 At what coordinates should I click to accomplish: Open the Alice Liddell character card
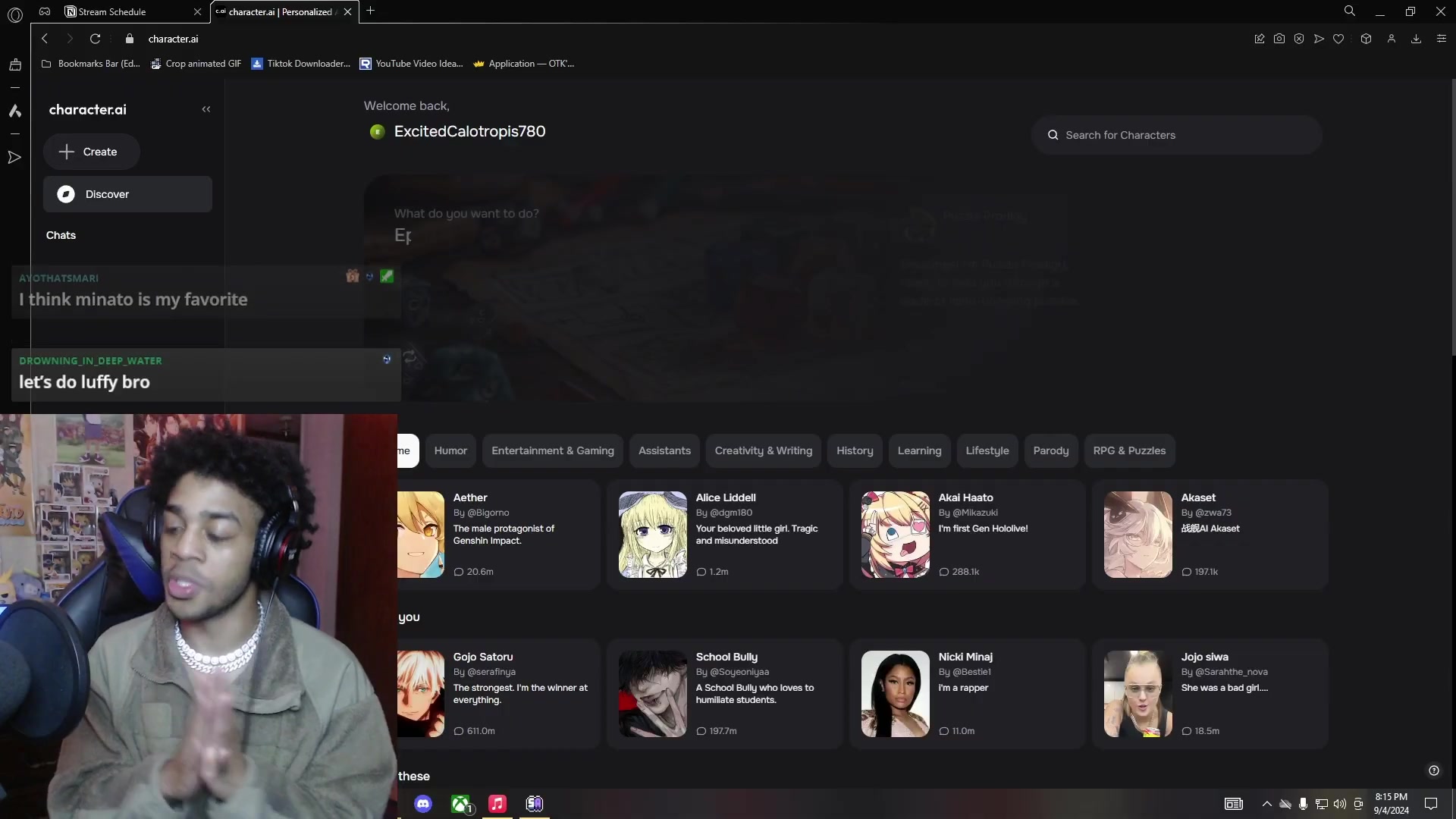click(x=725, y=535)
